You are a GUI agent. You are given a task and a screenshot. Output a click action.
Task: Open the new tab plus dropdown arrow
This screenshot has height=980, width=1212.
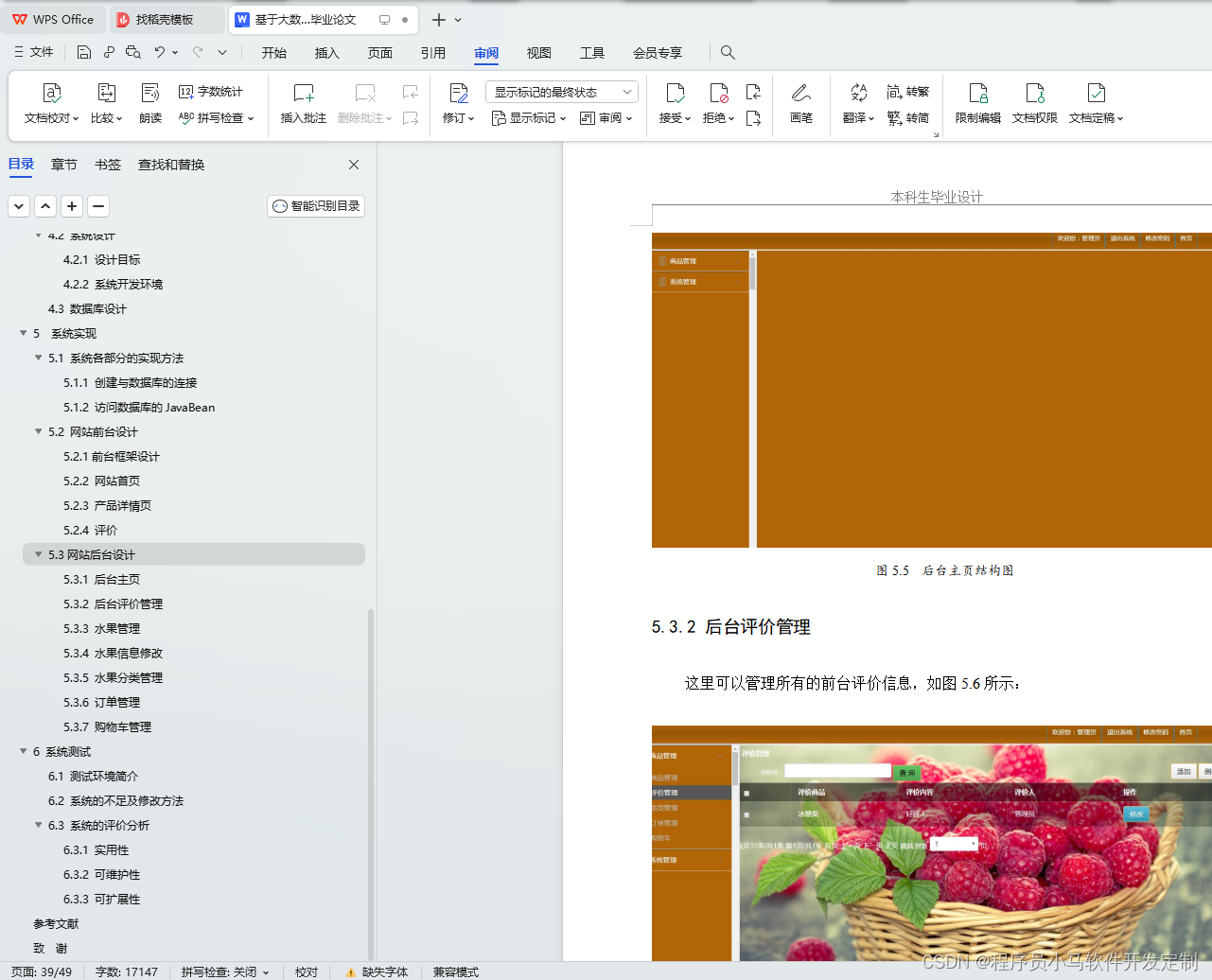pos(459,20)
